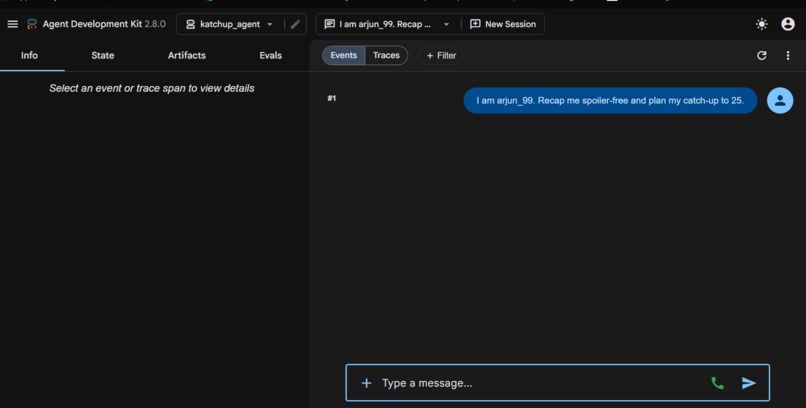Click the 'Select an event or trace span' text
Screen dimensions: 806x408
click(x=152, y=88)
